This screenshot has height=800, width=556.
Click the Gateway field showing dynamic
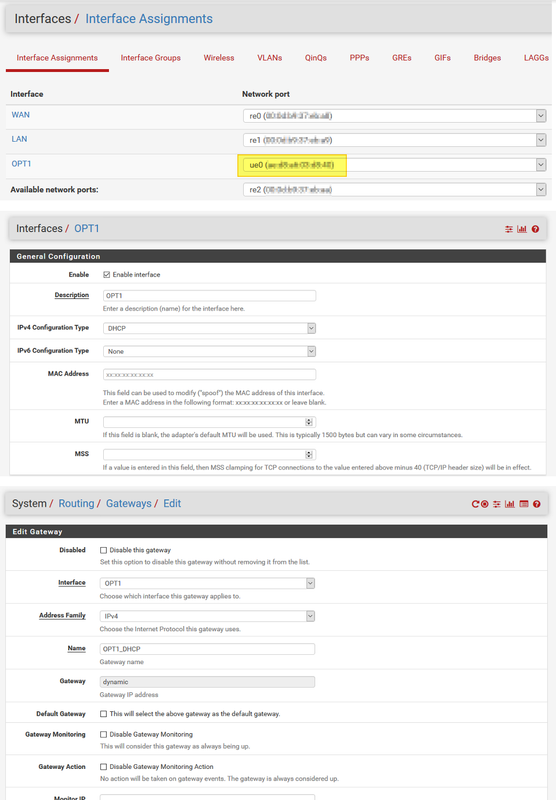click(207, 682)
